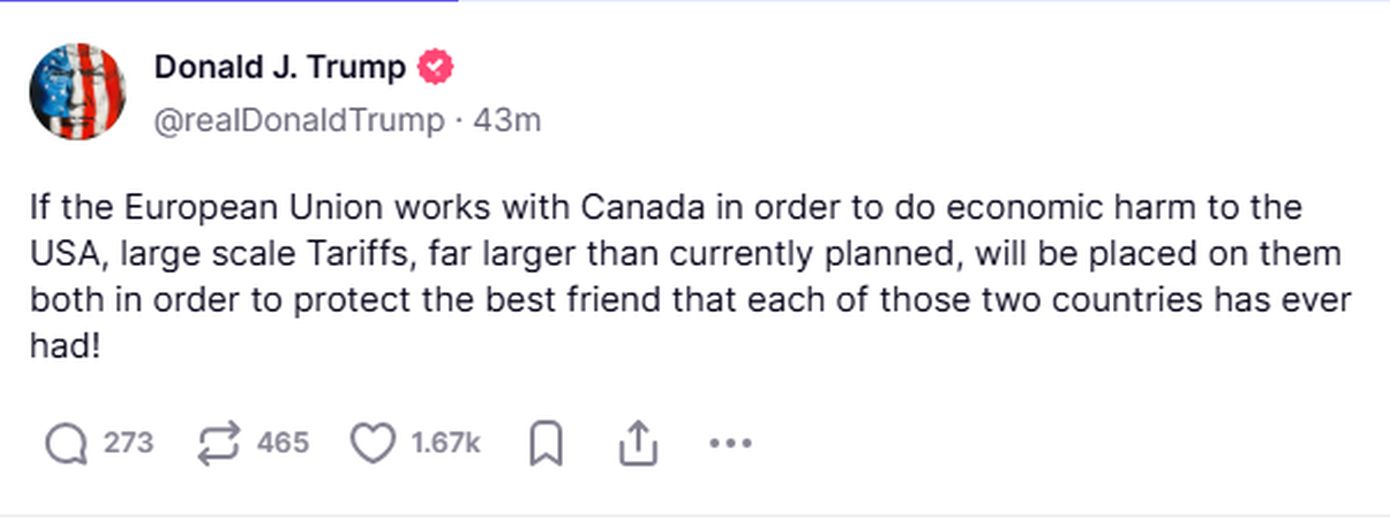Open the three-dot more options menu
Screen dimensions: 1390x521
coord(730,443)
